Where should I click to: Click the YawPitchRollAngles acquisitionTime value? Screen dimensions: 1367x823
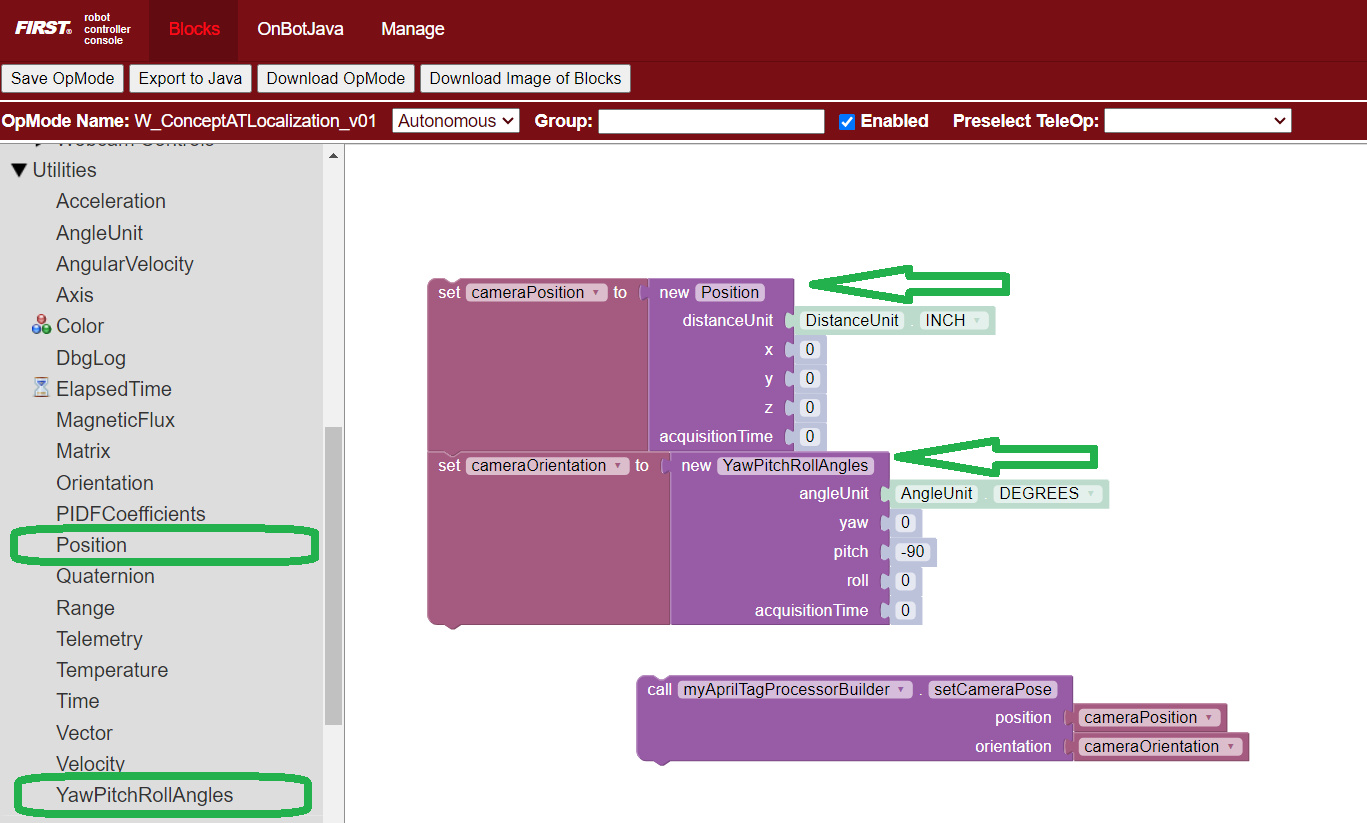[904, 611]
